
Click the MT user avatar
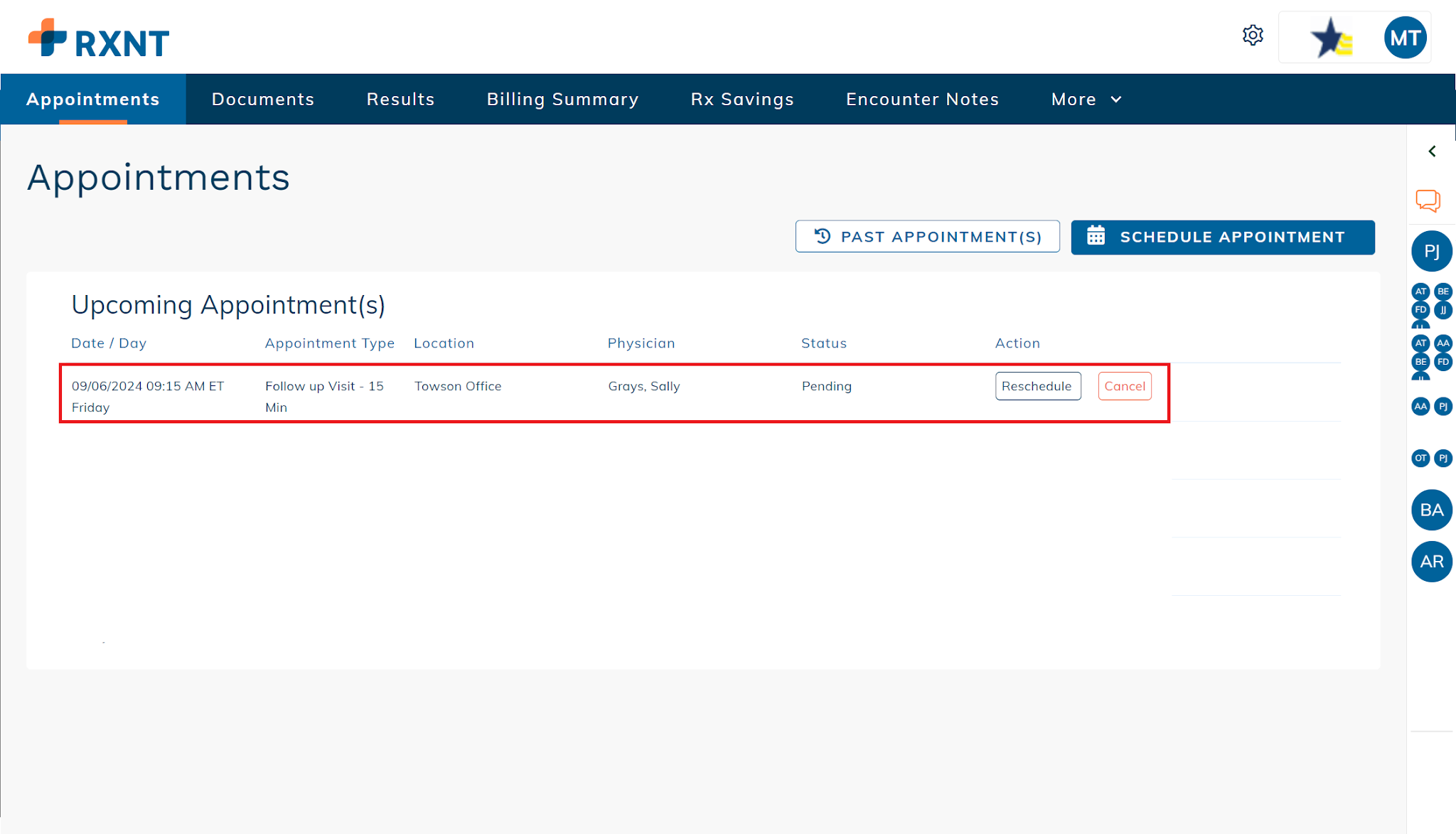point(1405,38)
